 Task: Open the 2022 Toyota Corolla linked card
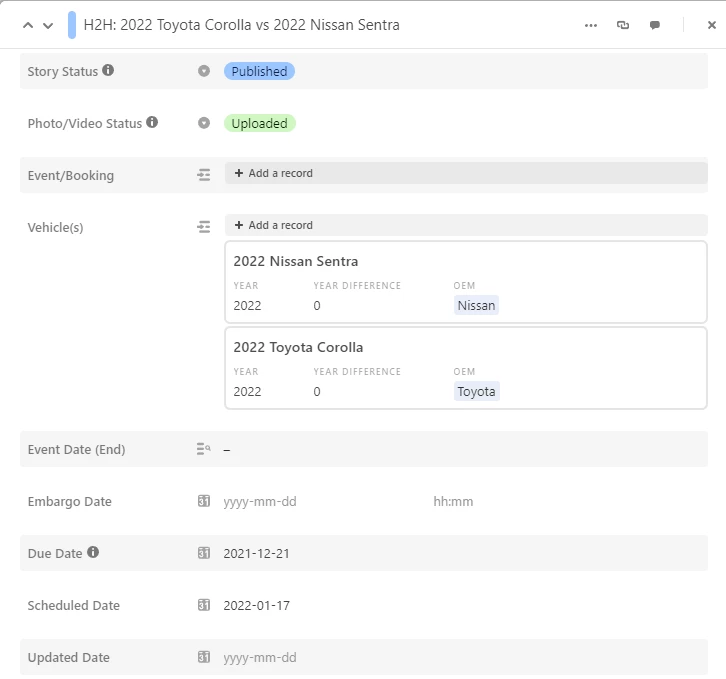point(466,368)
